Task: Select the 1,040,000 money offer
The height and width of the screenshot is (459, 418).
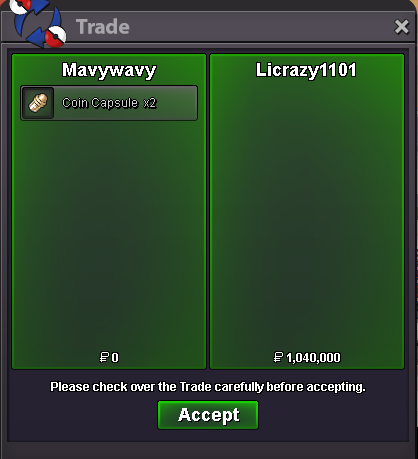Action: pyautogui.click(x=313, y=358)
